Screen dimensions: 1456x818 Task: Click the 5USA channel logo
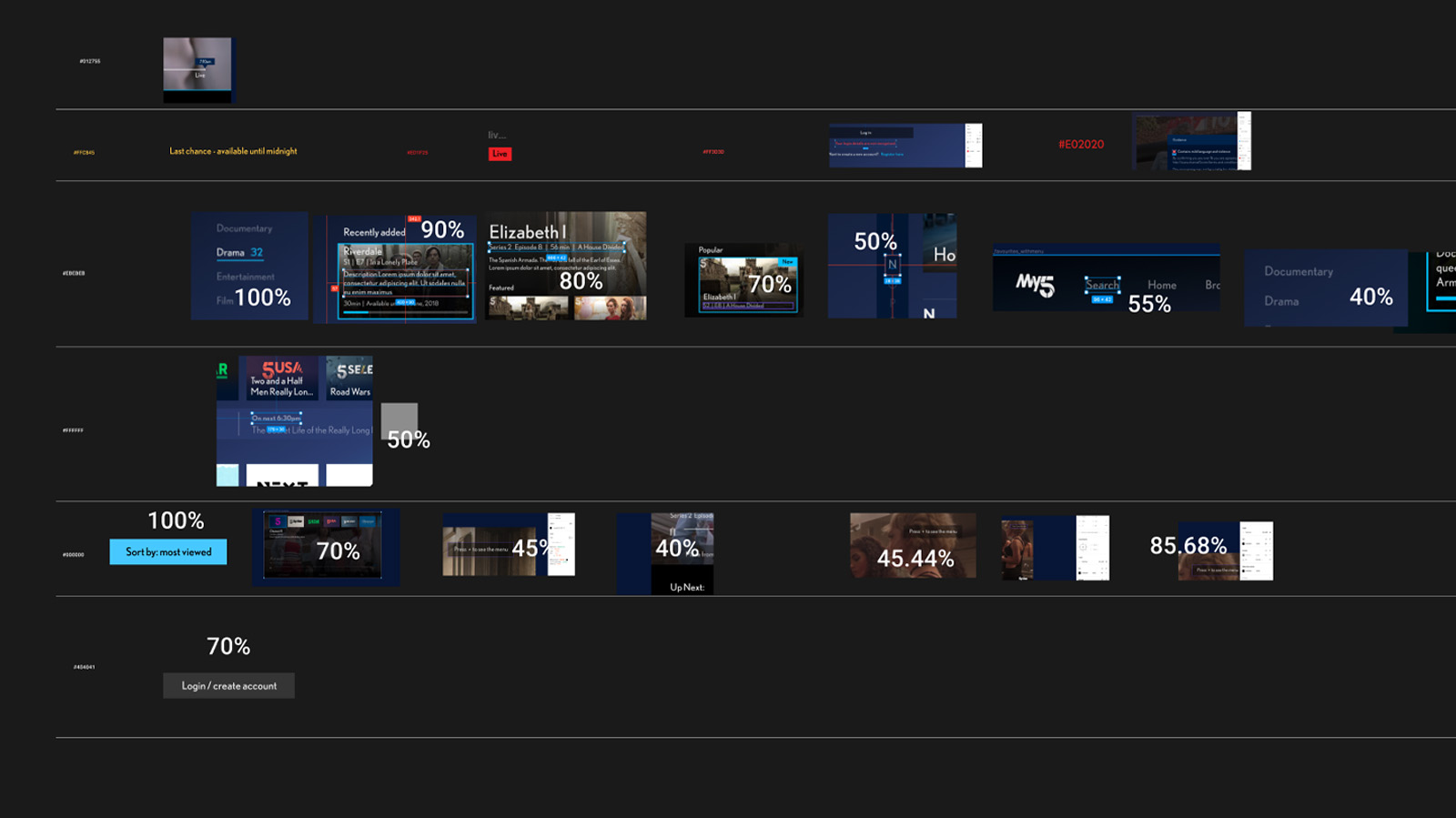click(281, 369)
